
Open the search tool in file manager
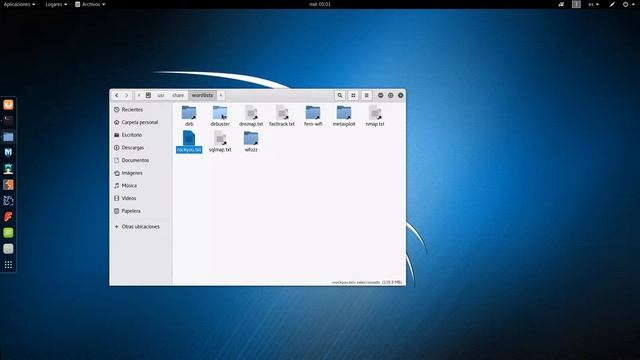click(340, 96)
